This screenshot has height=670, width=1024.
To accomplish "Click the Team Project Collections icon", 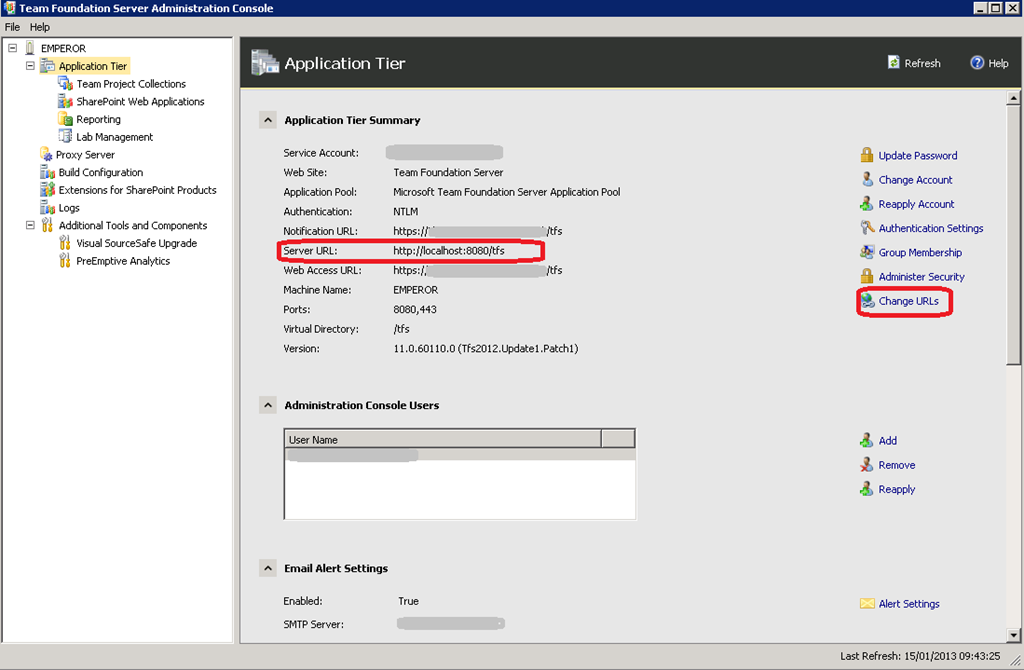I will tap(65, 84).
